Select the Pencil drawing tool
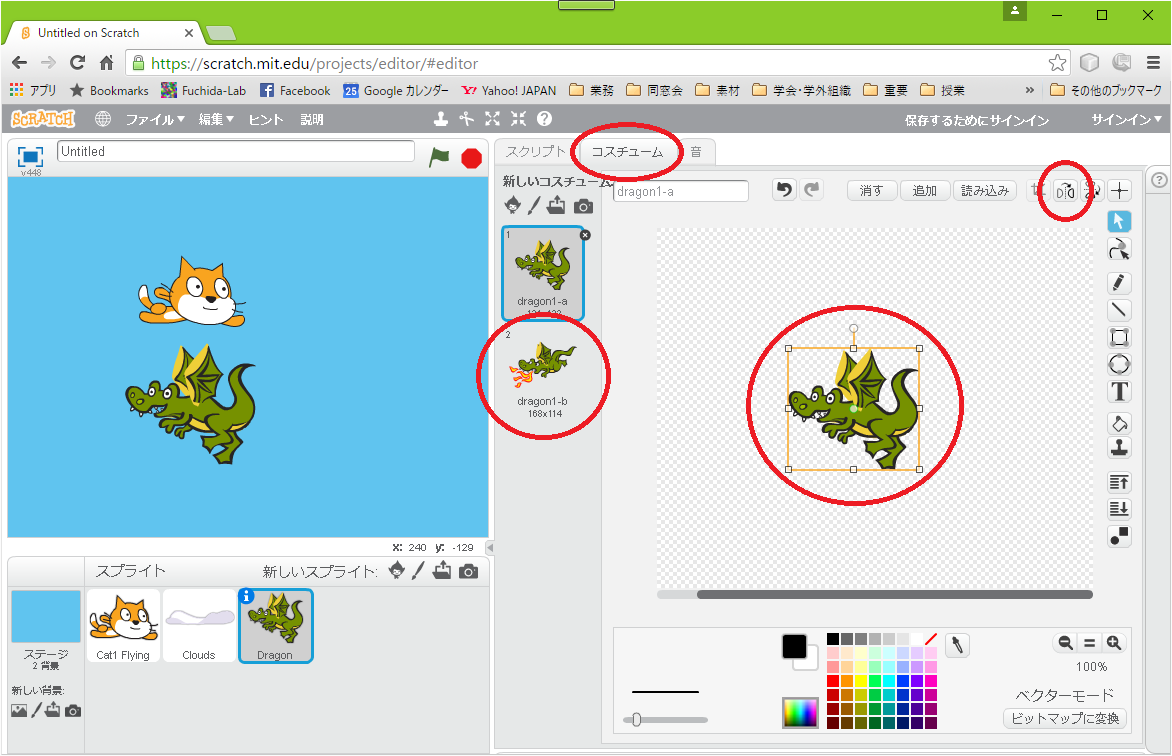1172x756 pixels. point(1120,283)
